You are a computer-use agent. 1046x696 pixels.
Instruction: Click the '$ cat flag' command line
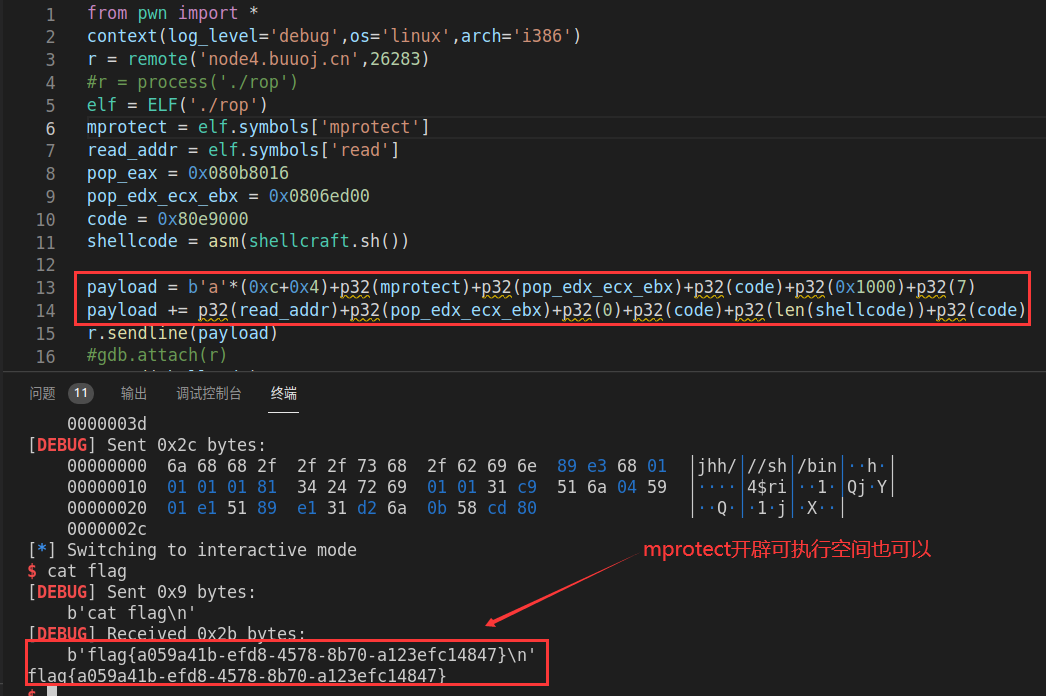click(x=77, y=572)
